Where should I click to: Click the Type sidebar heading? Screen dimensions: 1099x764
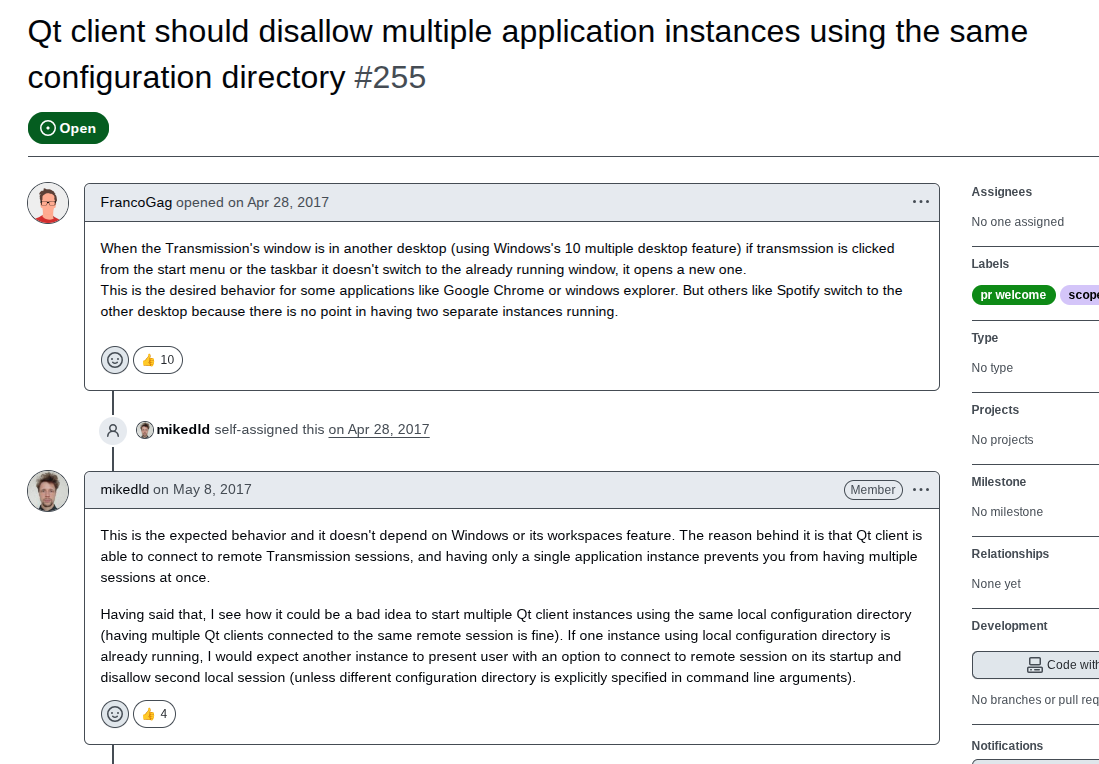click(985, 338)
